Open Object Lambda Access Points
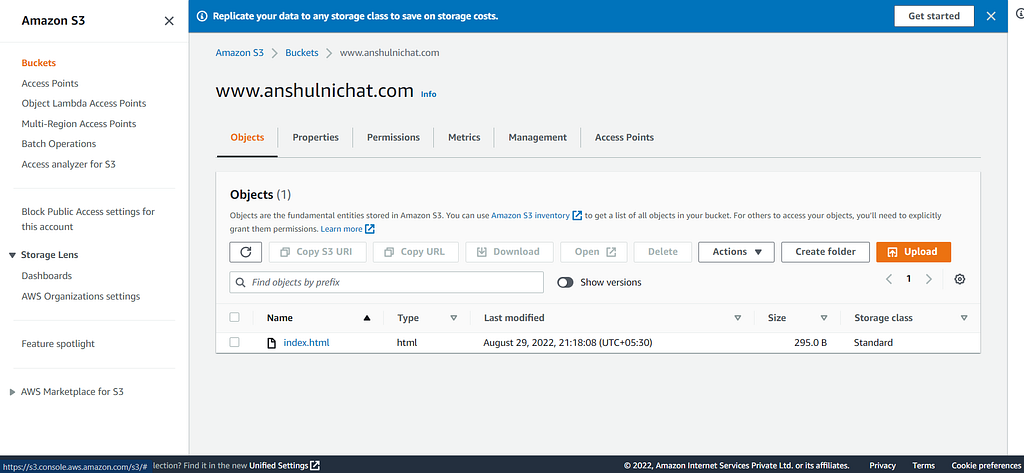The height and width of the screenshot is (473, 1024). coord(84,103)
